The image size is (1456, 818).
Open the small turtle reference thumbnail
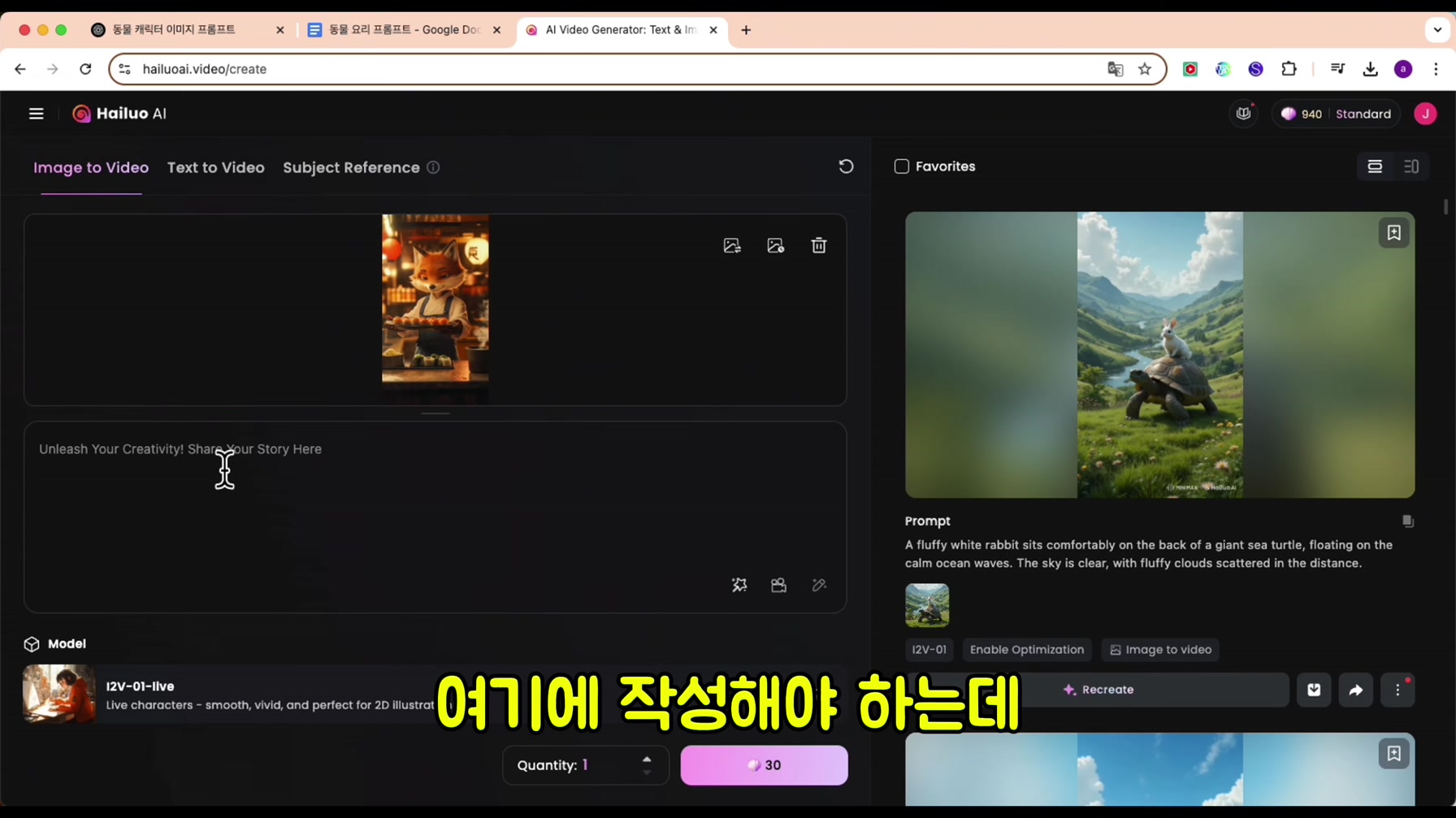point(927,605)
